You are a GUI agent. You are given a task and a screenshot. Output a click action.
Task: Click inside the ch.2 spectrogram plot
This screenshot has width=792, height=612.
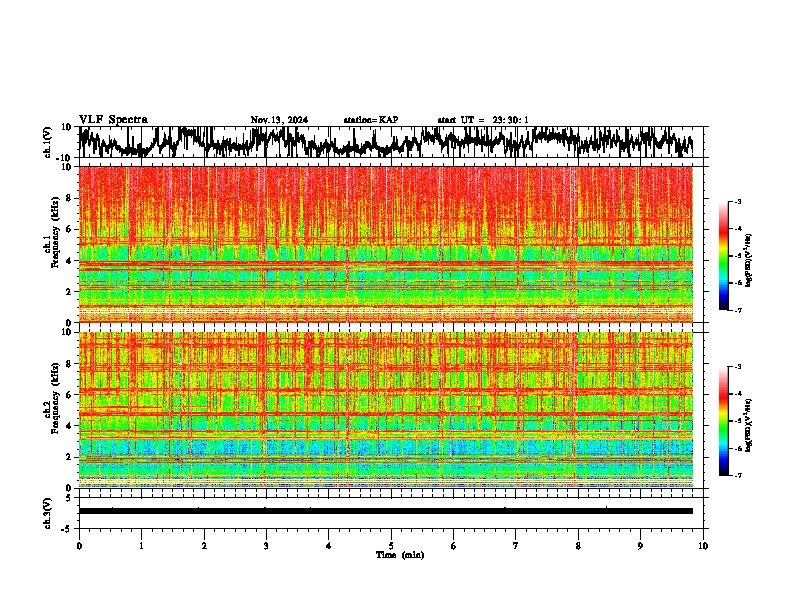pos(386,410)
